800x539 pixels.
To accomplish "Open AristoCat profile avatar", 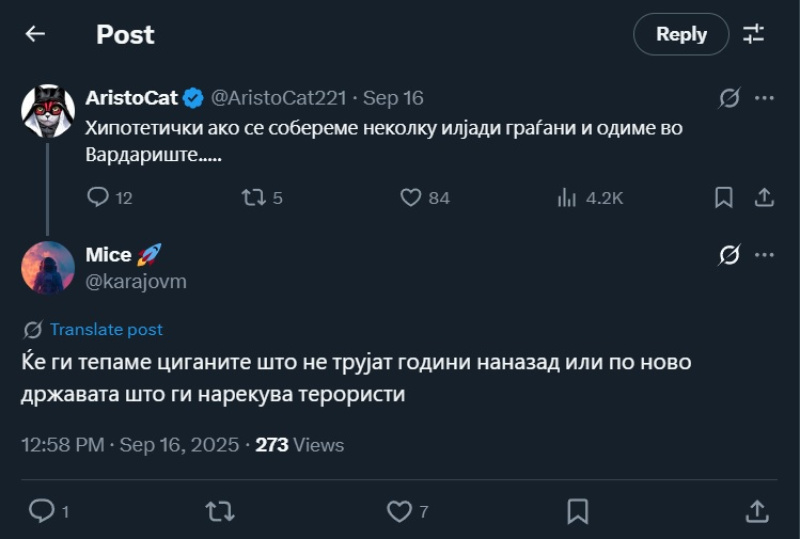I will 48,110.
